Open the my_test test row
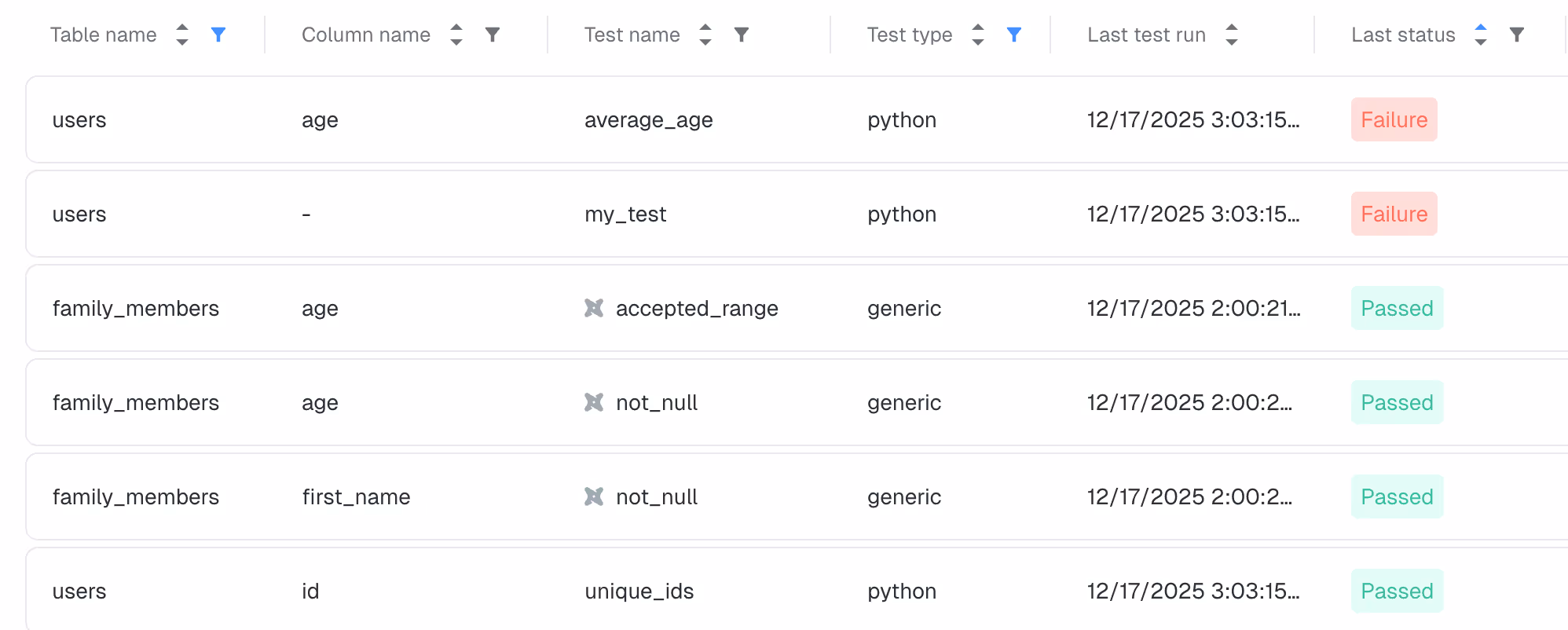 pyautogui.click(x=625, y=214)
